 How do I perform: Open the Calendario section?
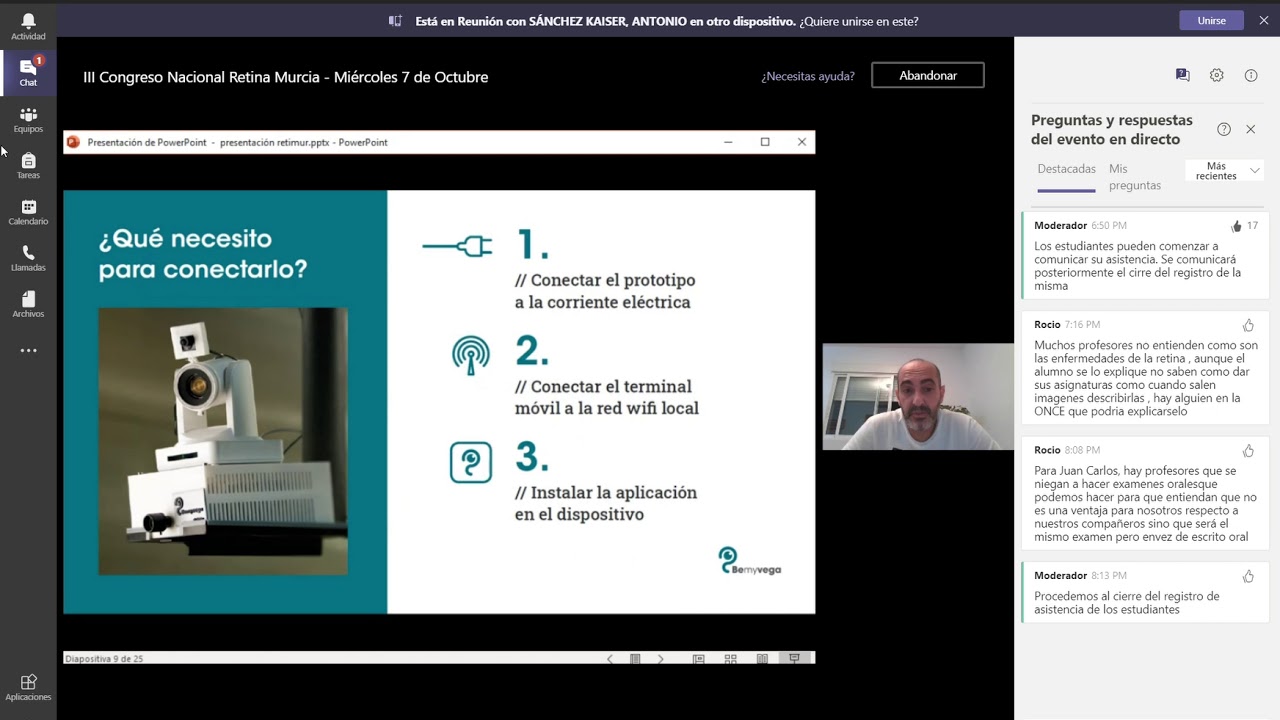28,212
